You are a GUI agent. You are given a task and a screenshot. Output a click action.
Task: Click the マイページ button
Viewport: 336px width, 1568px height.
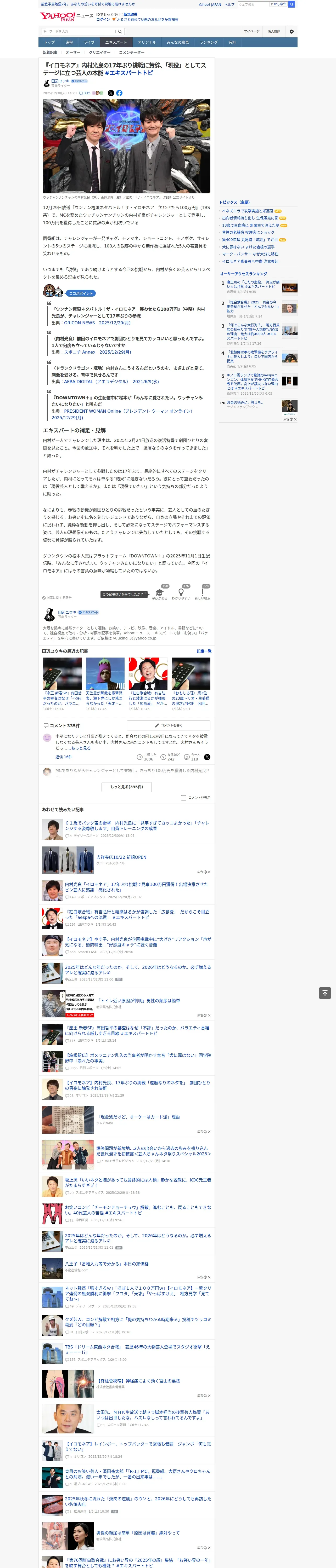pyautogui.click(x=252, y=32)
